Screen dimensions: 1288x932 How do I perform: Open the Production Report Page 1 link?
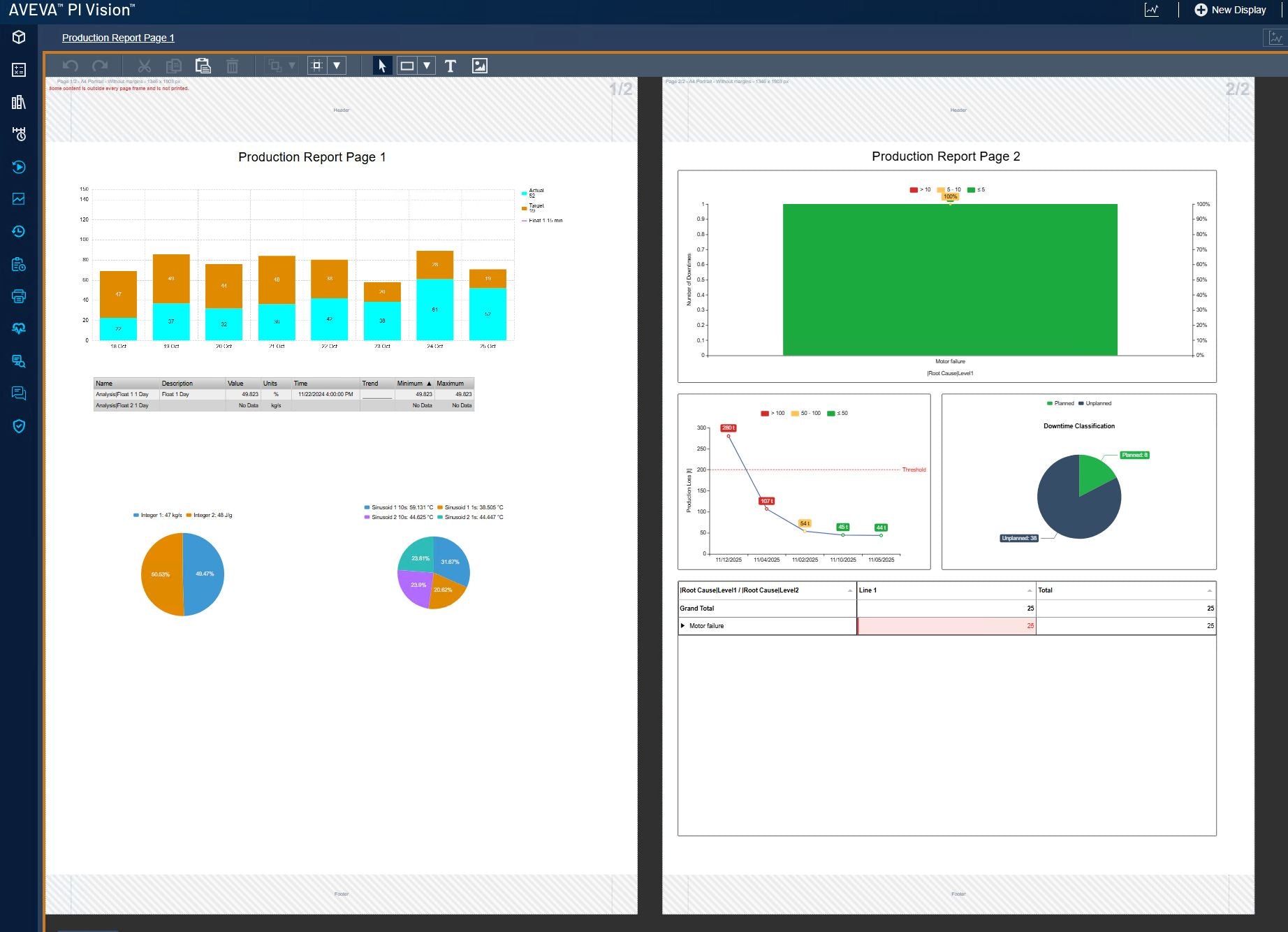point(118,38)
